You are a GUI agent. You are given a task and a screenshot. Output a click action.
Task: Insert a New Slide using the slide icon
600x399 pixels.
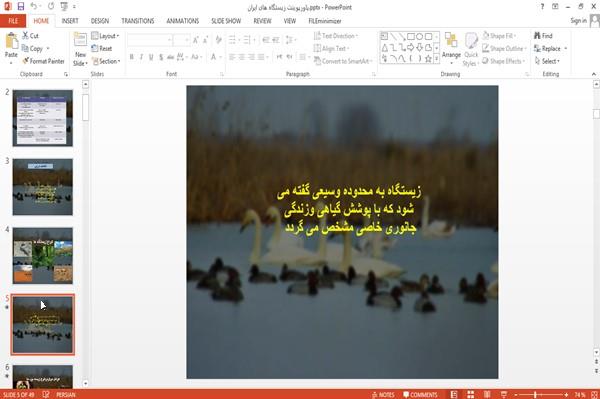80,41
